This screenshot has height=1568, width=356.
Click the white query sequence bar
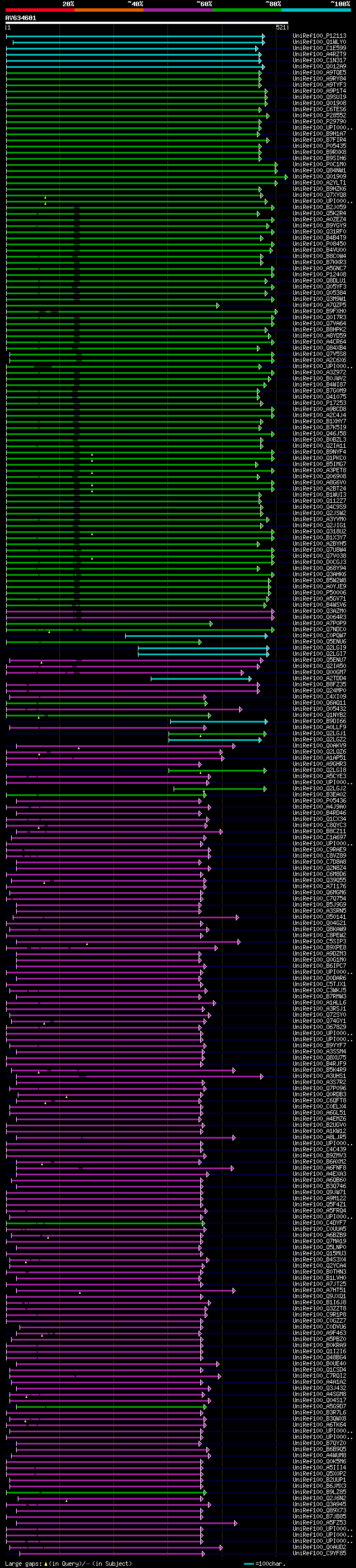[147, 23]
